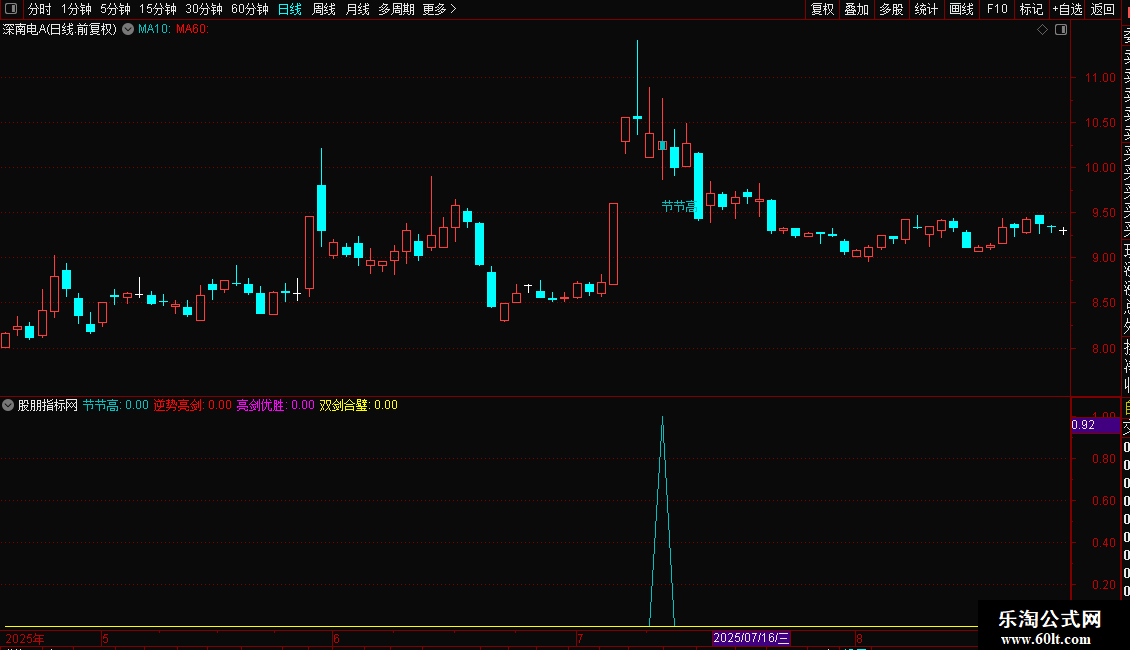Image resolution: width=1130 pixels, height=650 pixels.
Task: Click the 节节高: 0.00 indicator value
Action: click(x=115, y=405)
